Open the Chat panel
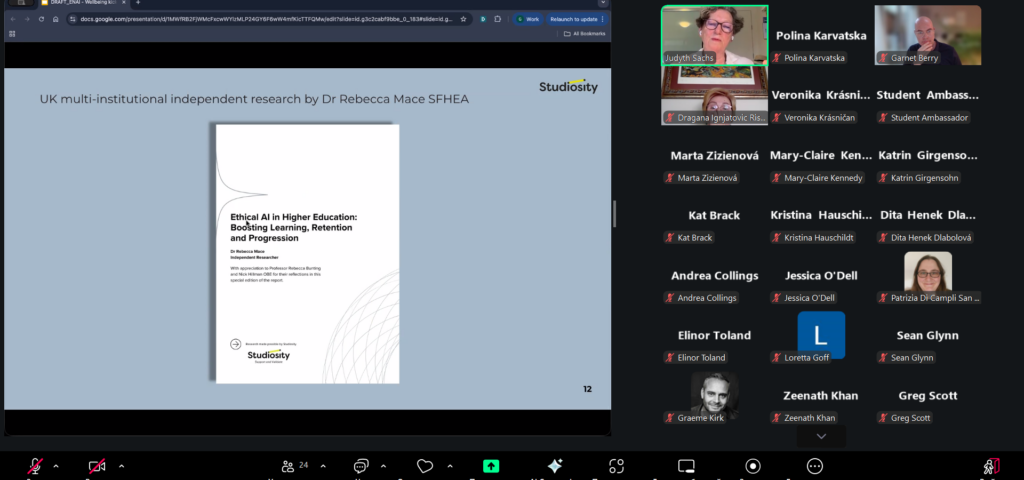1024x480 pixels. (x=361, y=466)
